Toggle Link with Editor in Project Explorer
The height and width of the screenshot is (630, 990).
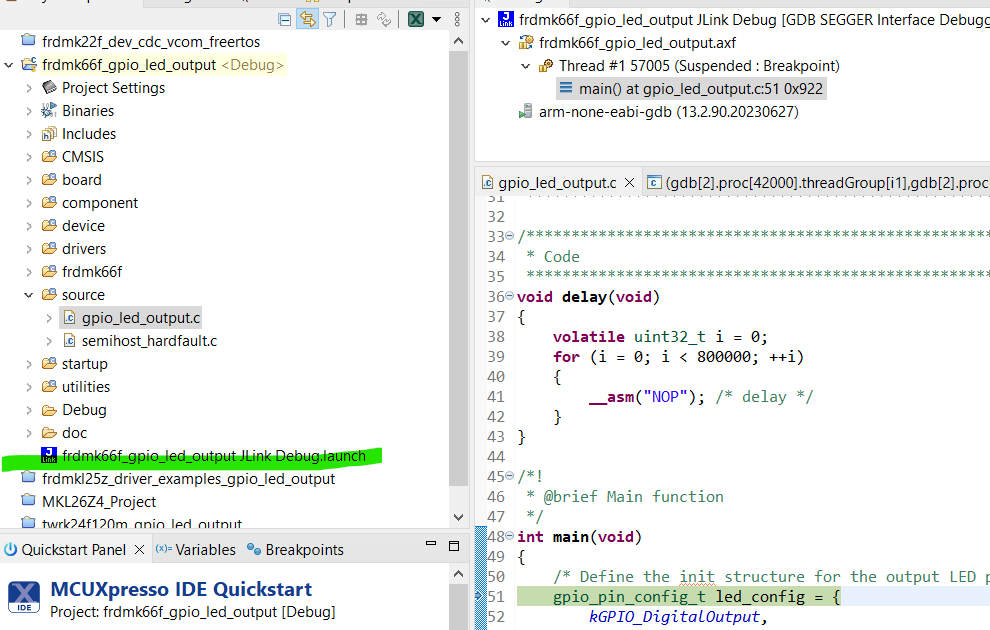click(x=307, y=20)
